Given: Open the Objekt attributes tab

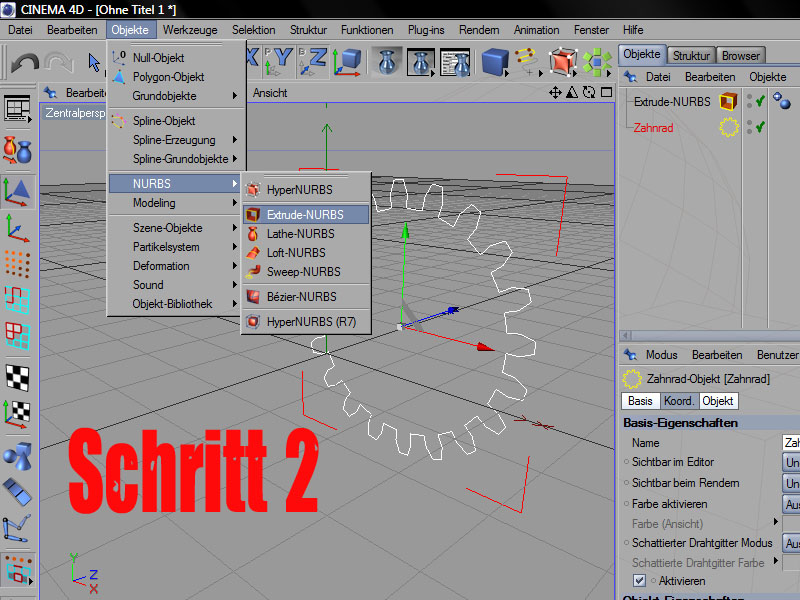Looking at the screenshot, I should click(717, 401).
